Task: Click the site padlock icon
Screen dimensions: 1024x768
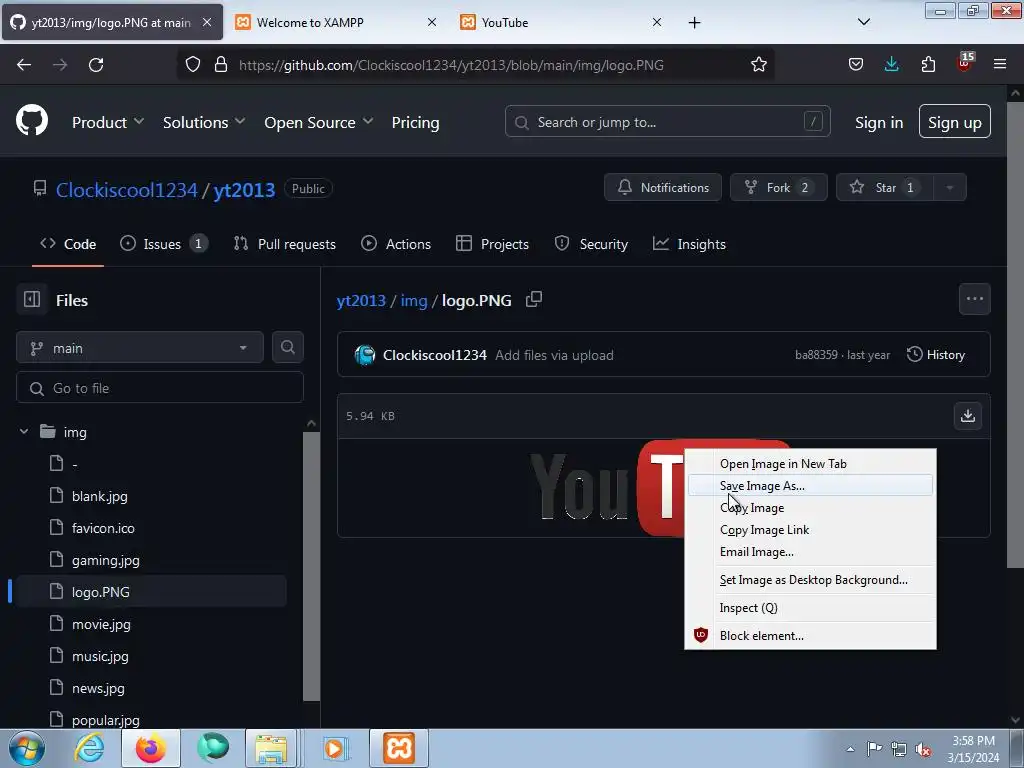Action: click(x=221, y=65)
